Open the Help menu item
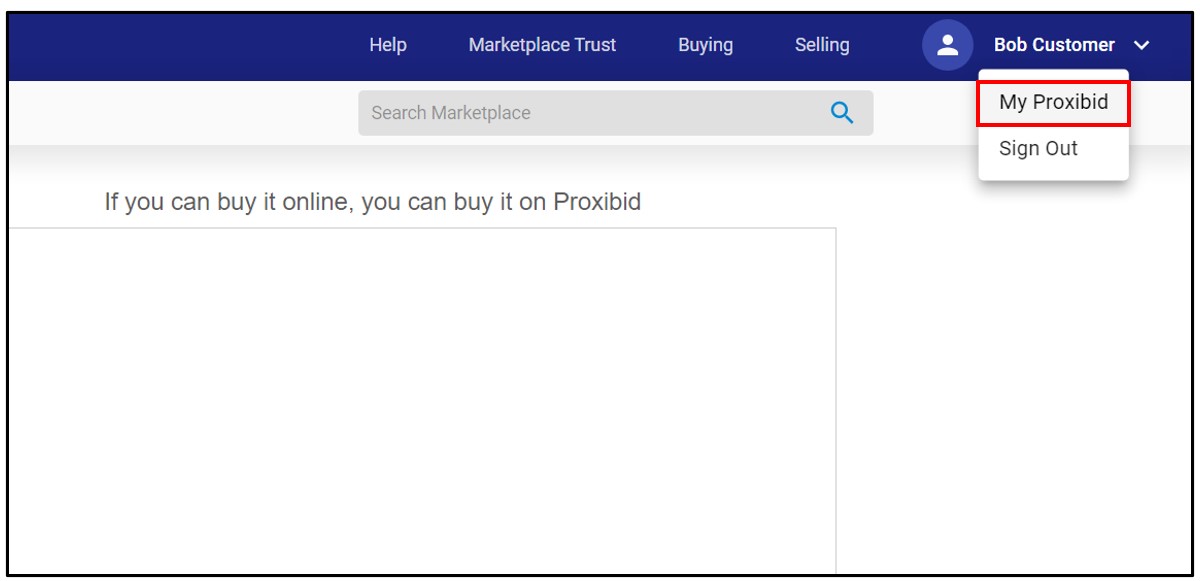1200x581 pixels. point(387,45)
